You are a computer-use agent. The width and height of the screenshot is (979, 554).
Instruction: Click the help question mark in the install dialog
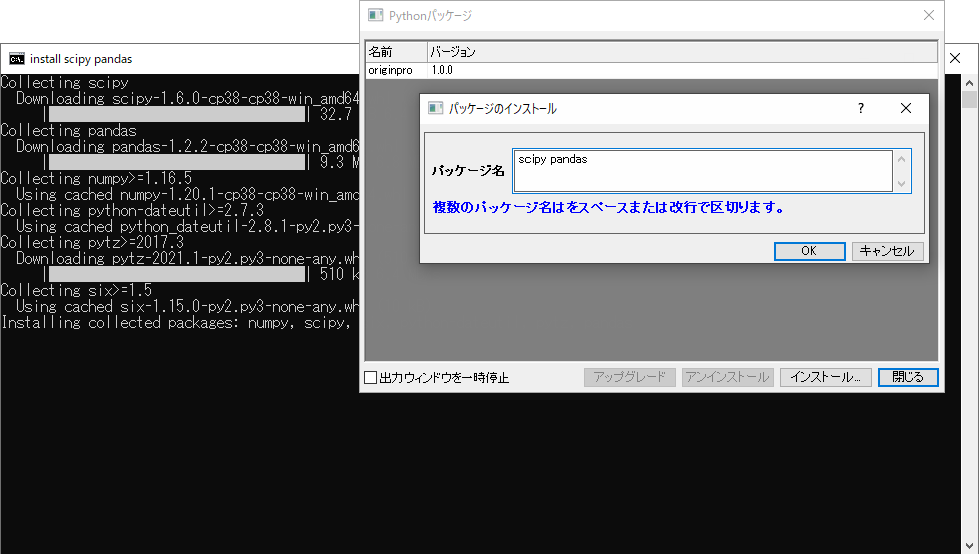[x=861, y=108]
